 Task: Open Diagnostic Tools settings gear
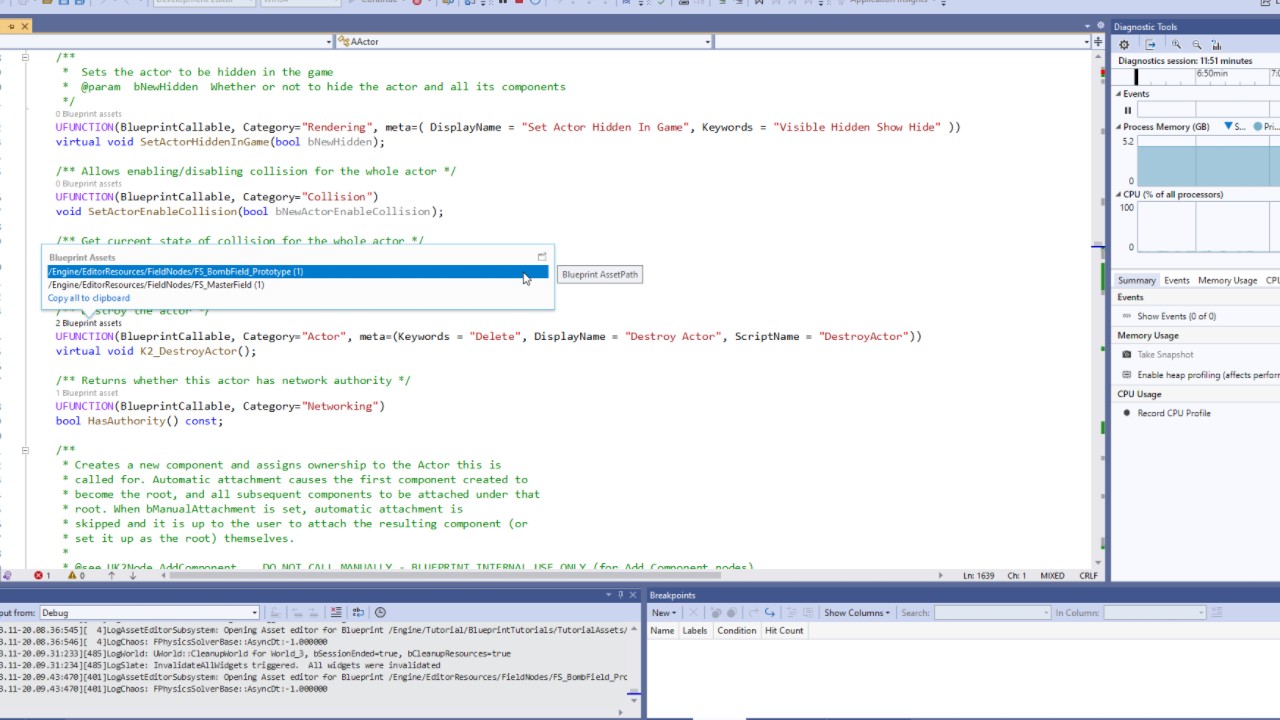[1124, 45]
